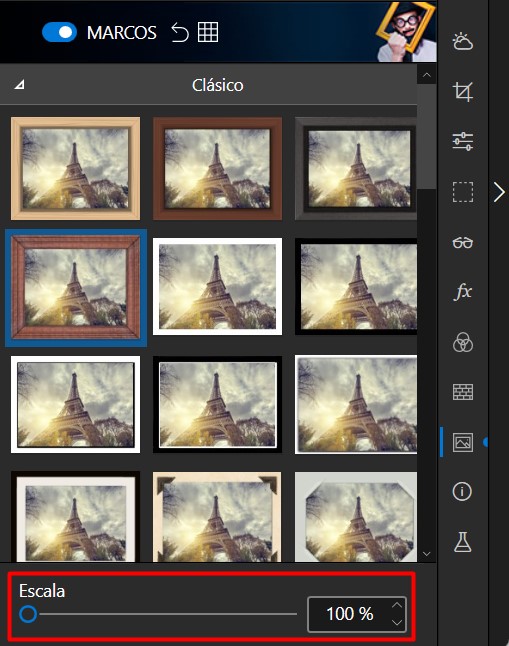Expand the side panel with the right chevron
This screenshot has height=646, width=509.
[499, 192]
